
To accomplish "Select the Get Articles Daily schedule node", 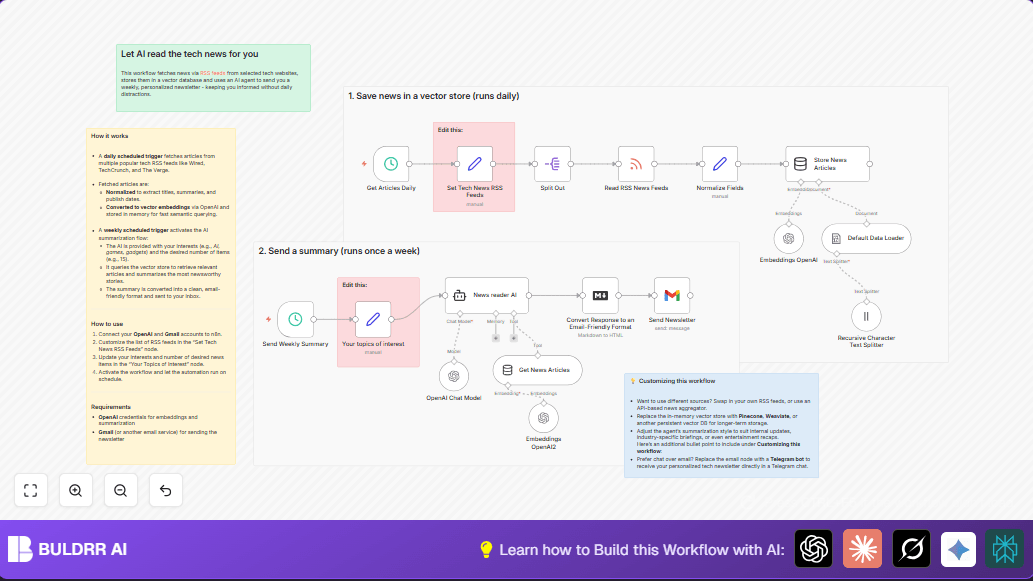I will click(x=391, y=163).
